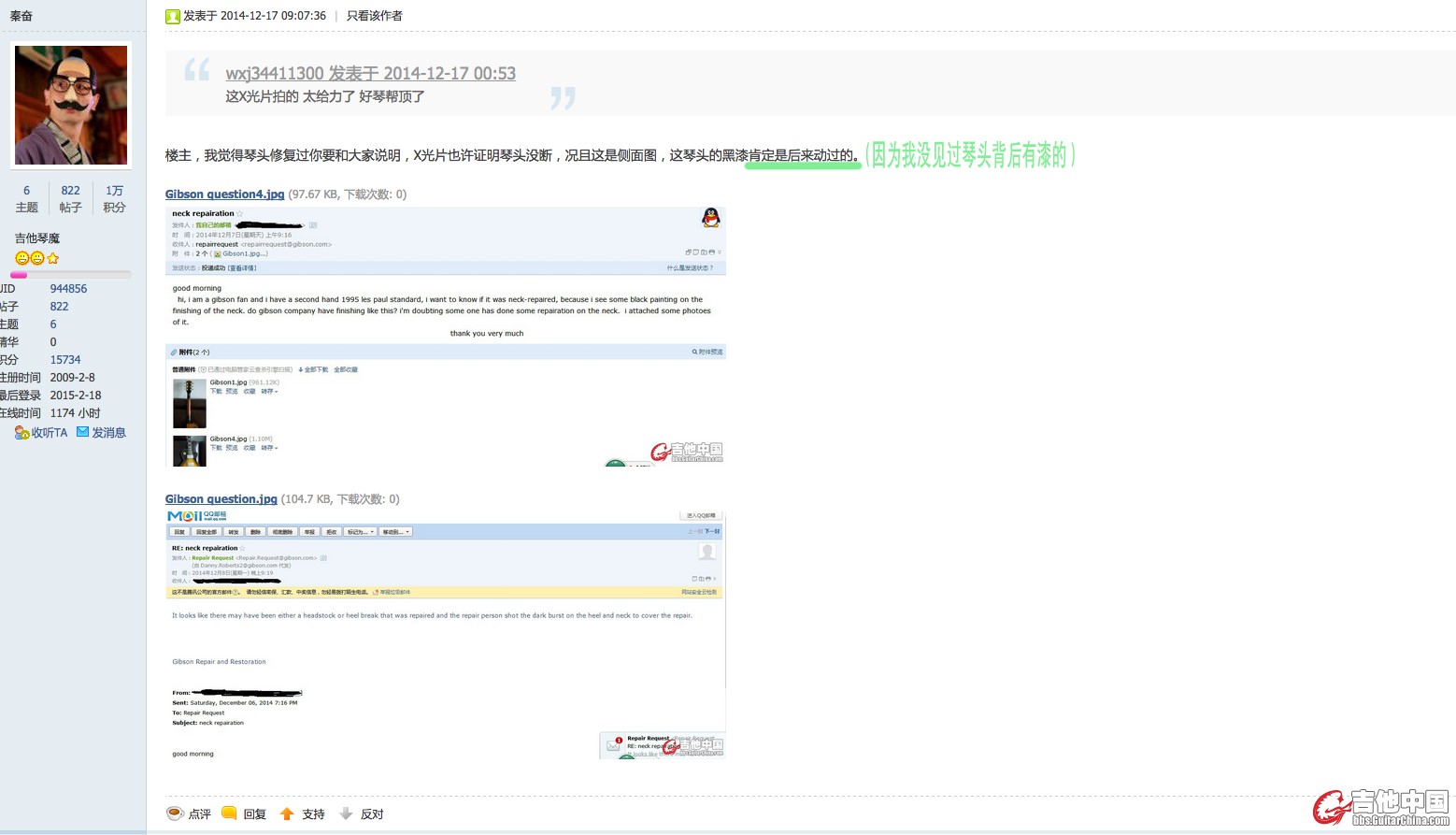Screen dimensions: 1456x835
Task: Open the 6 threads link in profile list
Action: point(53,324)
